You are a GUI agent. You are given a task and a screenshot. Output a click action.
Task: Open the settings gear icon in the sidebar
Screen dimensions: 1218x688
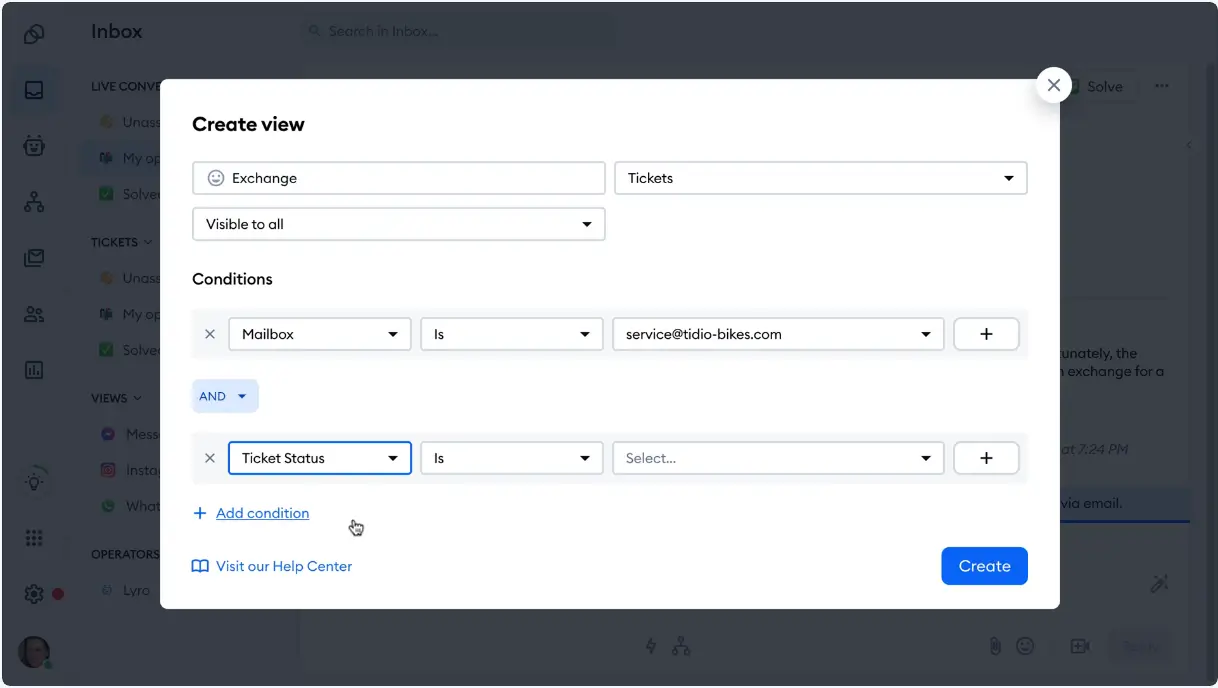(34, 594)
